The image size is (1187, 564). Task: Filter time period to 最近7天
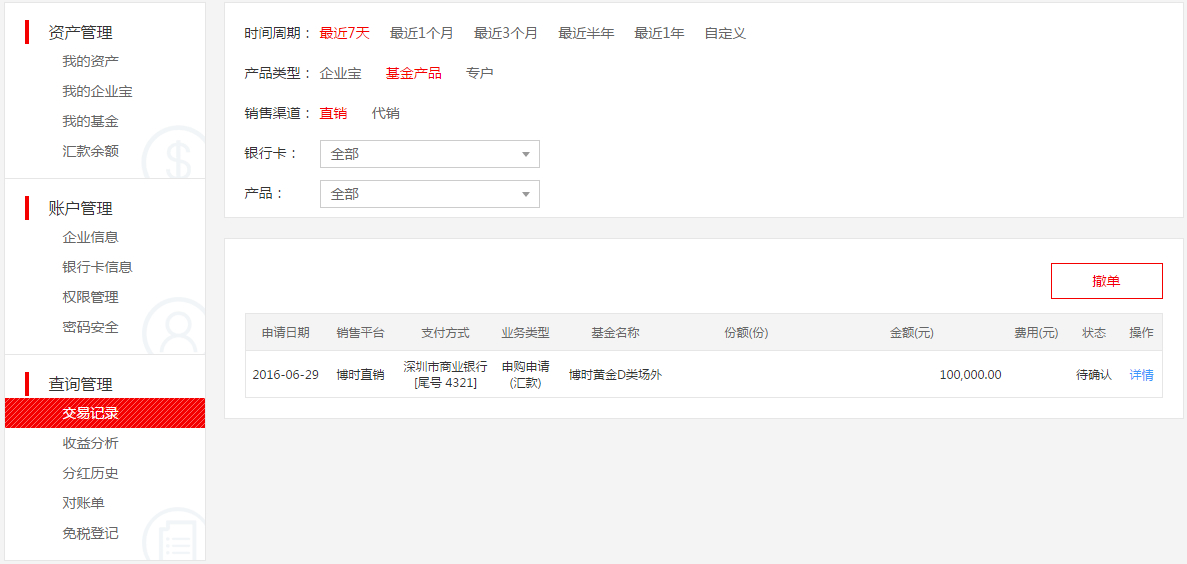click(344, 33)
